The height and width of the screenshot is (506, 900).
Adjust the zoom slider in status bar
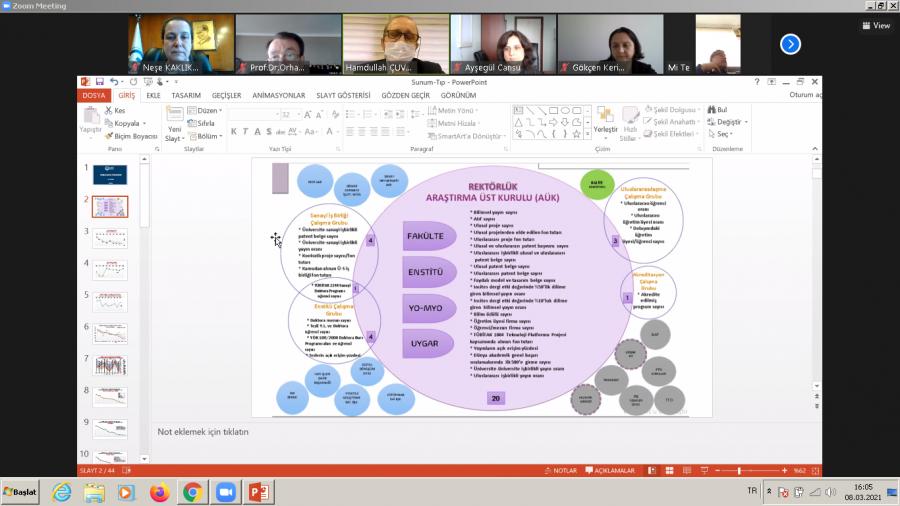click(x=739, y=470)
